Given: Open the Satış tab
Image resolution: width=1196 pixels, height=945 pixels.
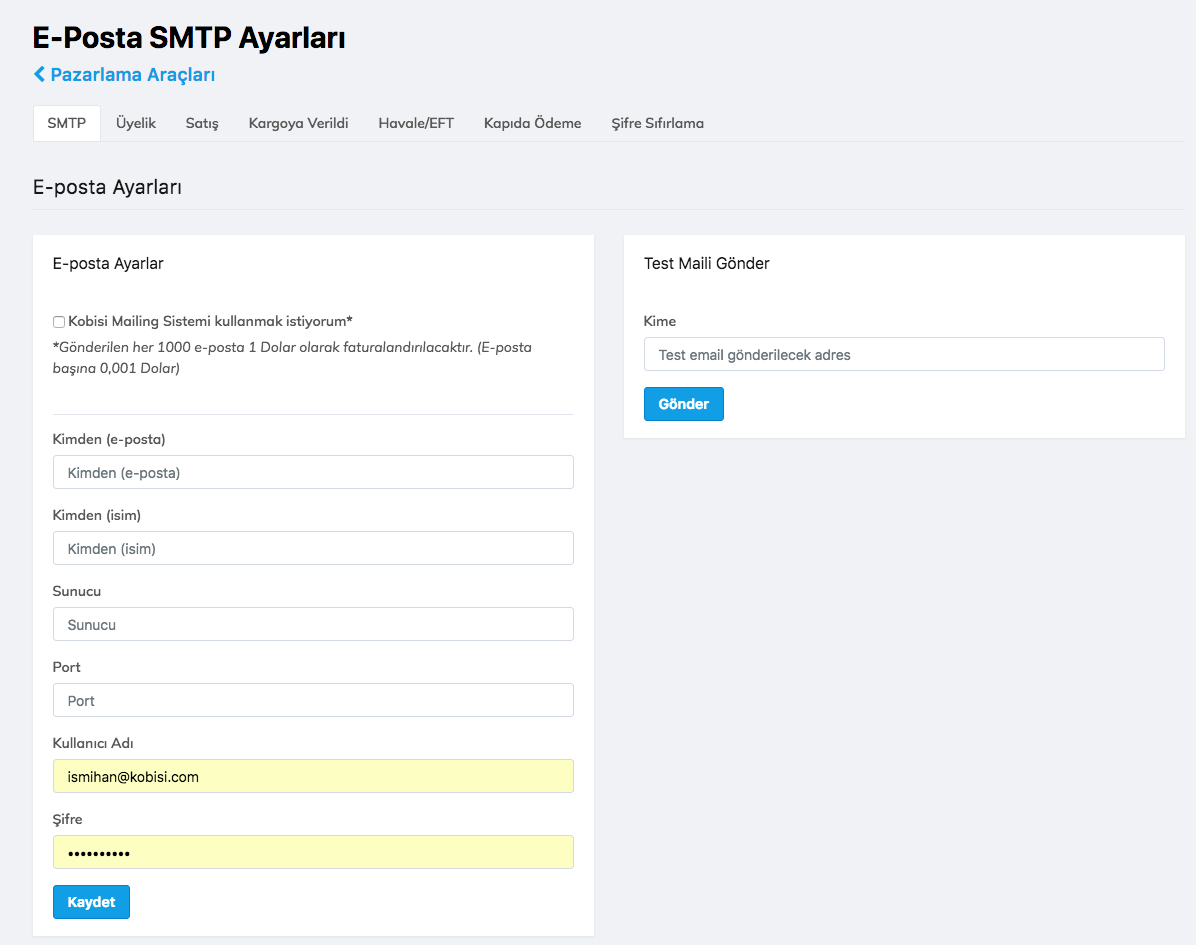Looking at the screenshot, I should (x=202, y=124).
